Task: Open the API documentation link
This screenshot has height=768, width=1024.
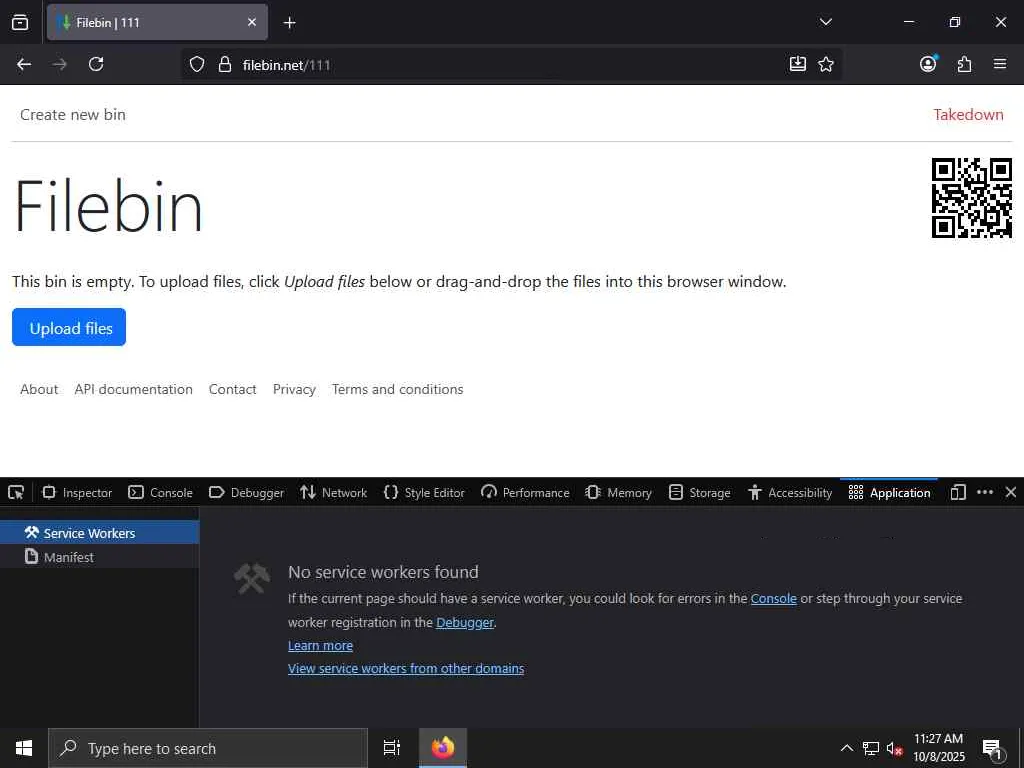Action: point(133,389)
